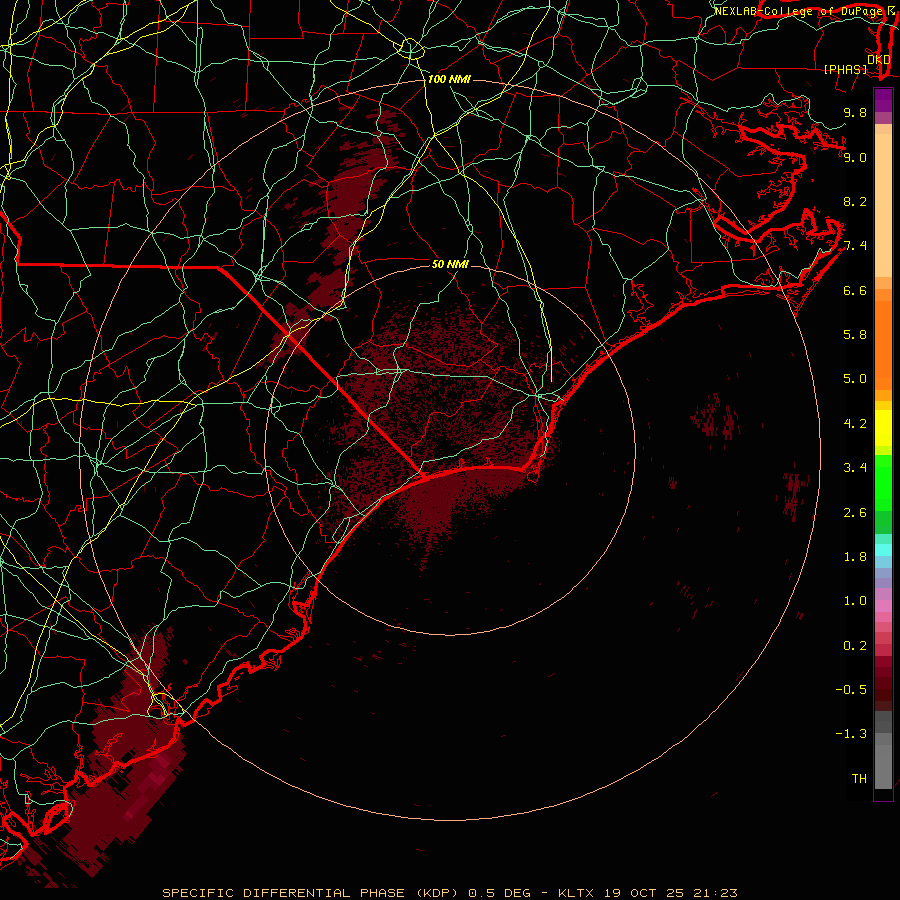Click the -0.5 legend value
This screenshot has width=900, height=900.
pos(851,689)
